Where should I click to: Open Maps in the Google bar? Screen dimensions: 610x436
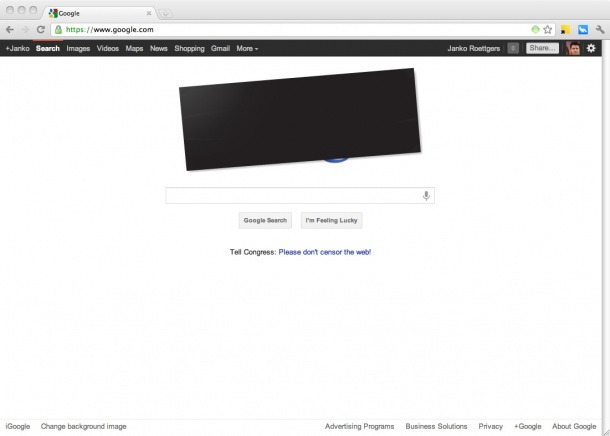pos(134,49)
